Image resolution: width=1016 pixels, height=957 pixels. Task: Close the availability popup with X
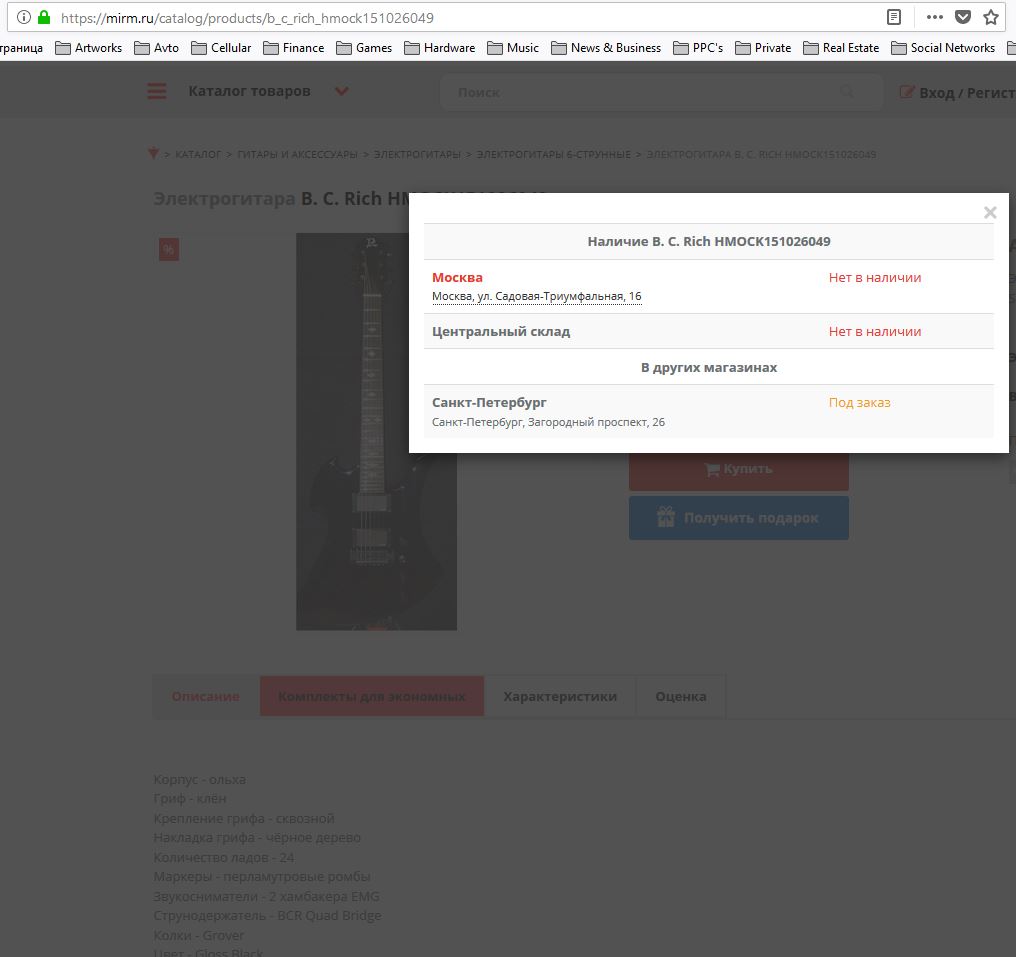point(990,213)
